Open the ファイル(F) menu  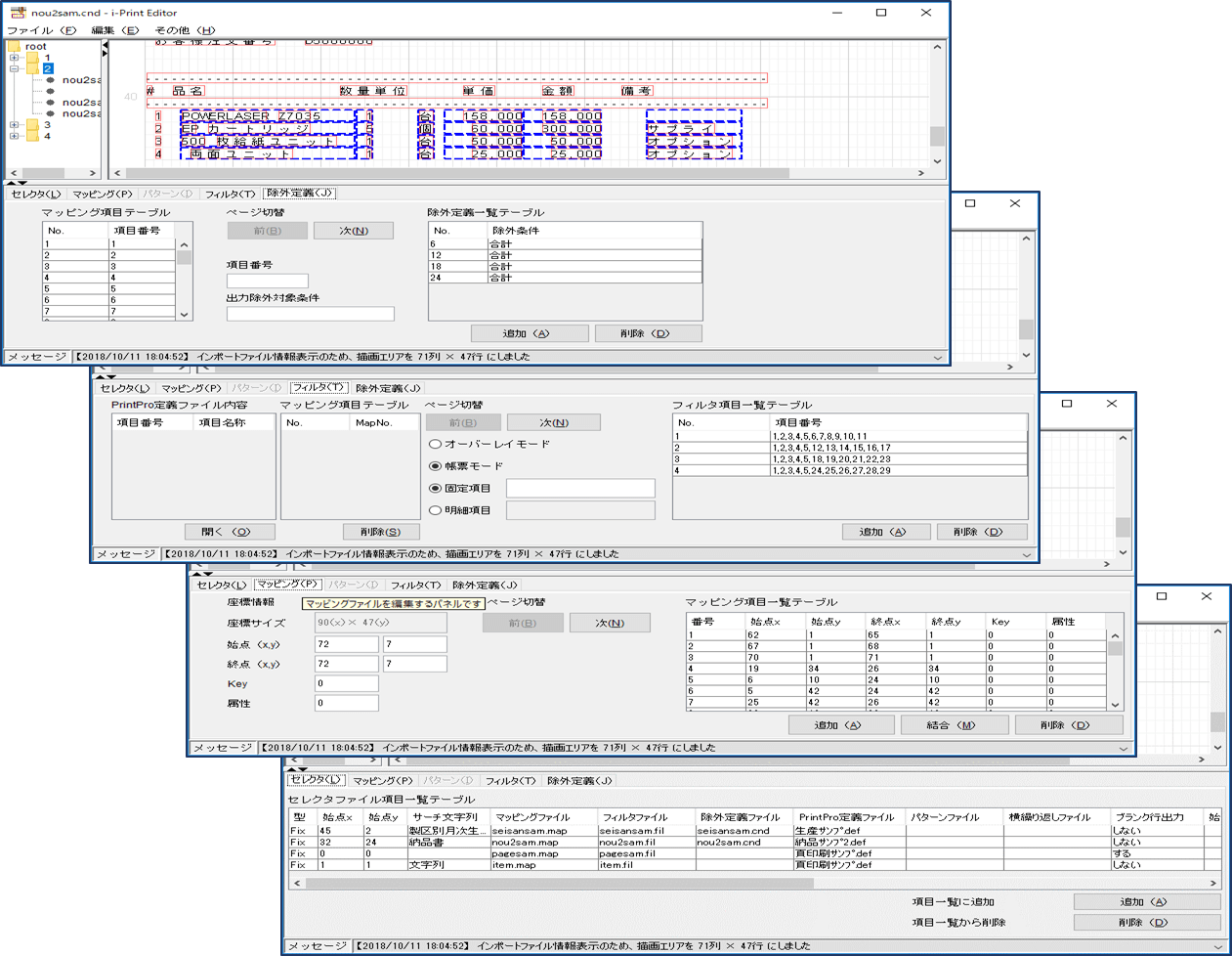(42, 30)
